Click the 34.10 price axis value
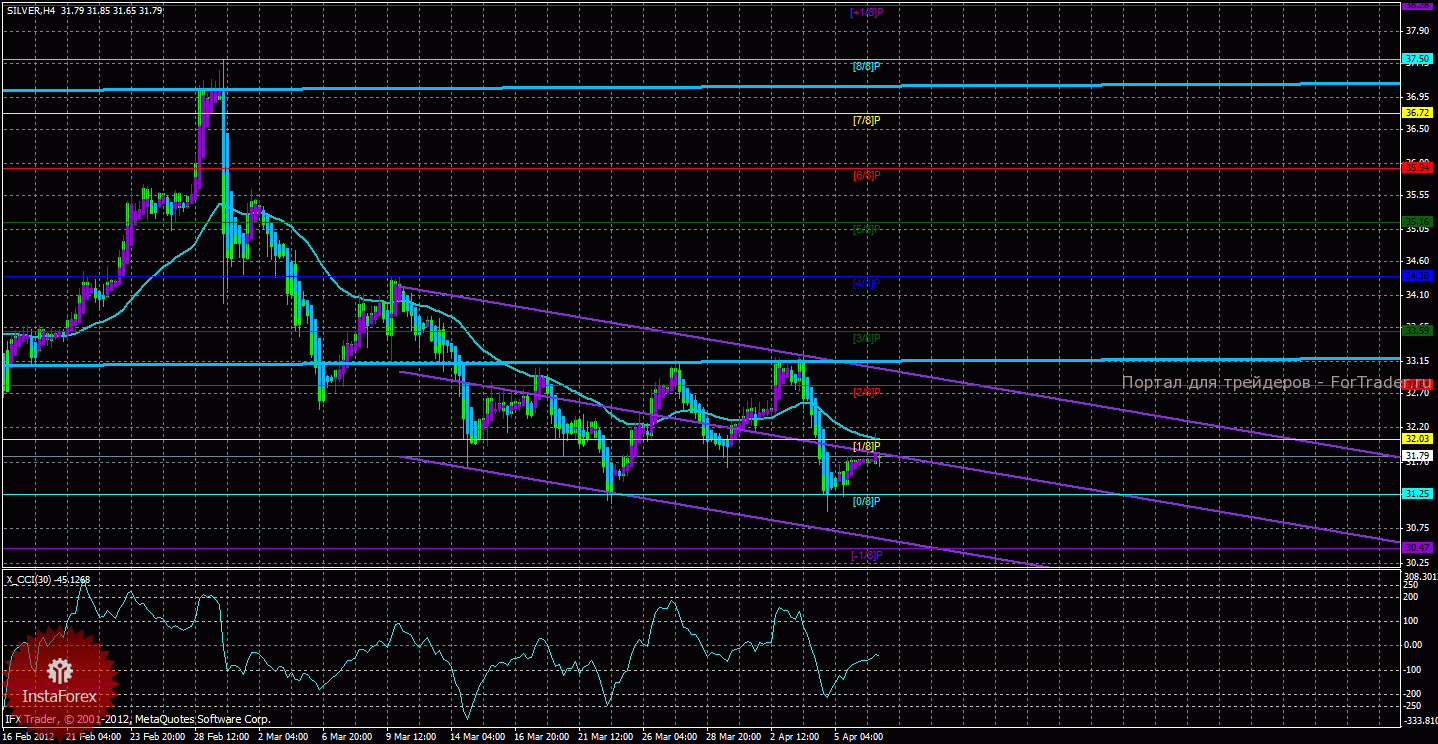The width and height of the screenshot is (1438, 744). click(x=1418, y=295)
